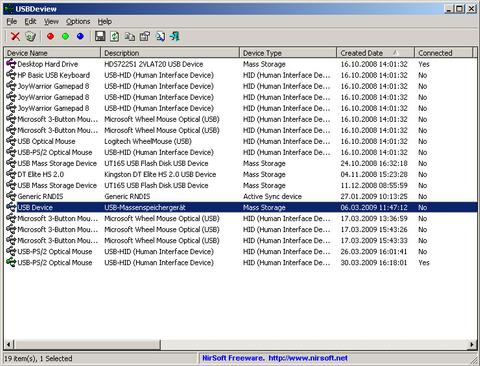Click the green circle enable devices icon
480x366 pixels.
(65, 36)
